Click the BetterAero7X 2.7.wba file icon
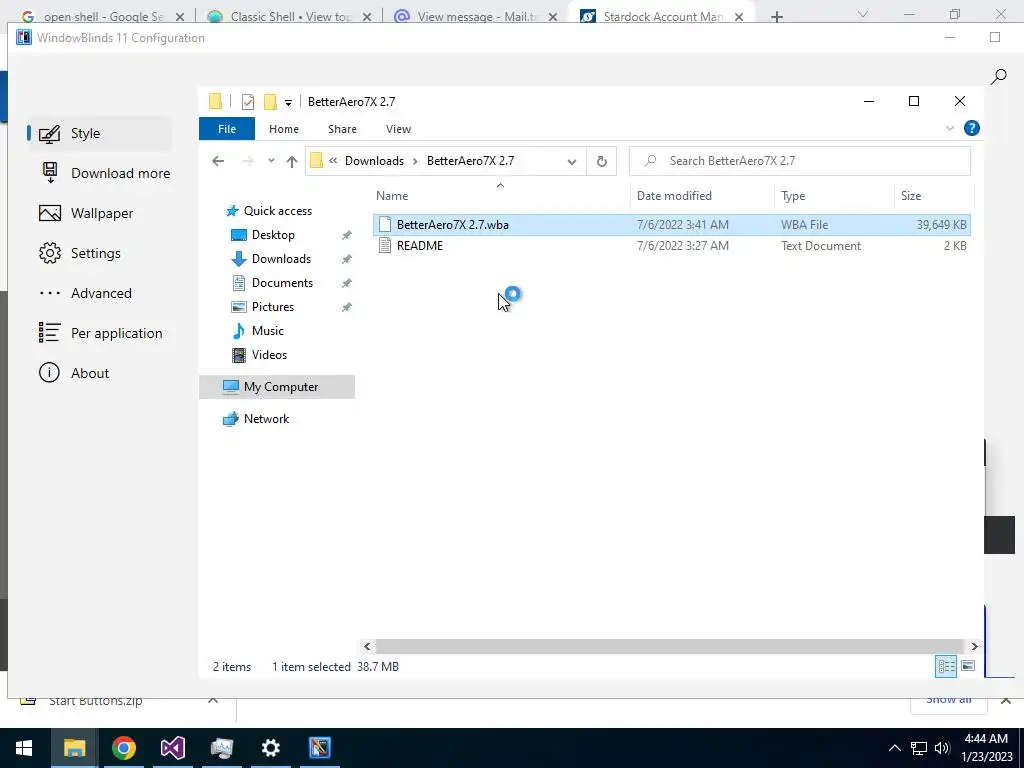Viewport: 1024px width, 768px height. point(385,225)
